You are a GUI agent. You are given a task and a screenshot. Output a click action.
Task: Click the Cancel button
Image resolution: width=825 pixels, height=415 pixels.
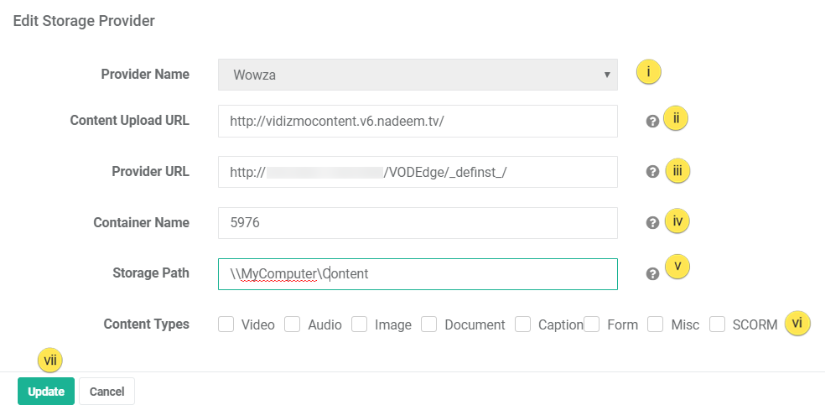[x=106, y=392]
